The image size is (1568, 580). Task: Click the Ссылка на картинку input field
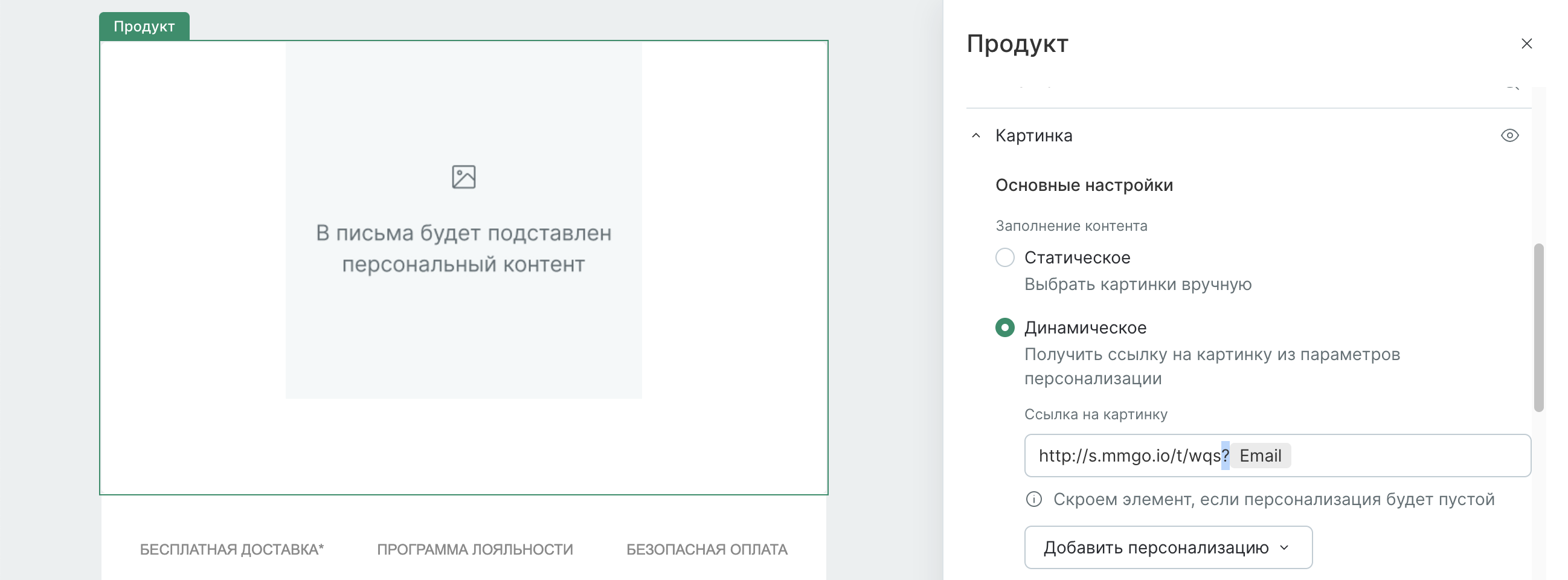tap(1277, 455)
